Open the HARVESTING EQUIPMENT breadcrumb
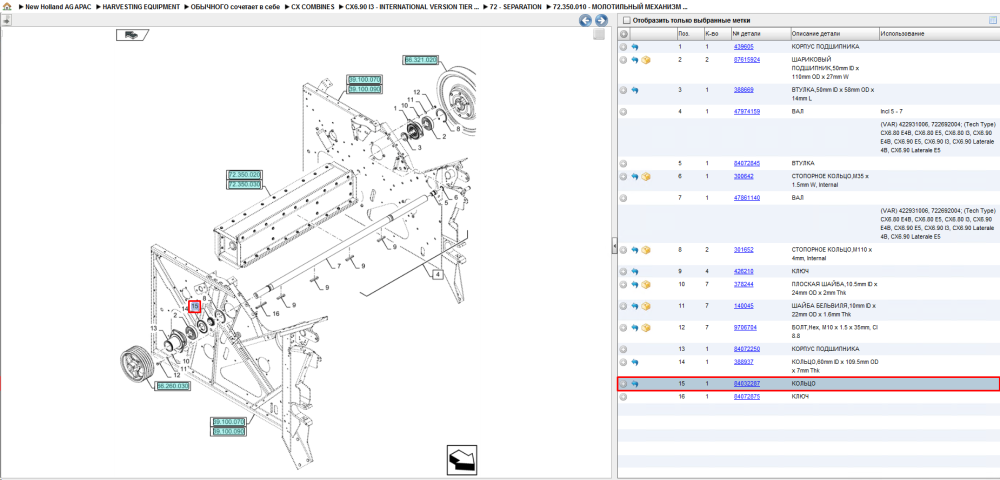 142,6
